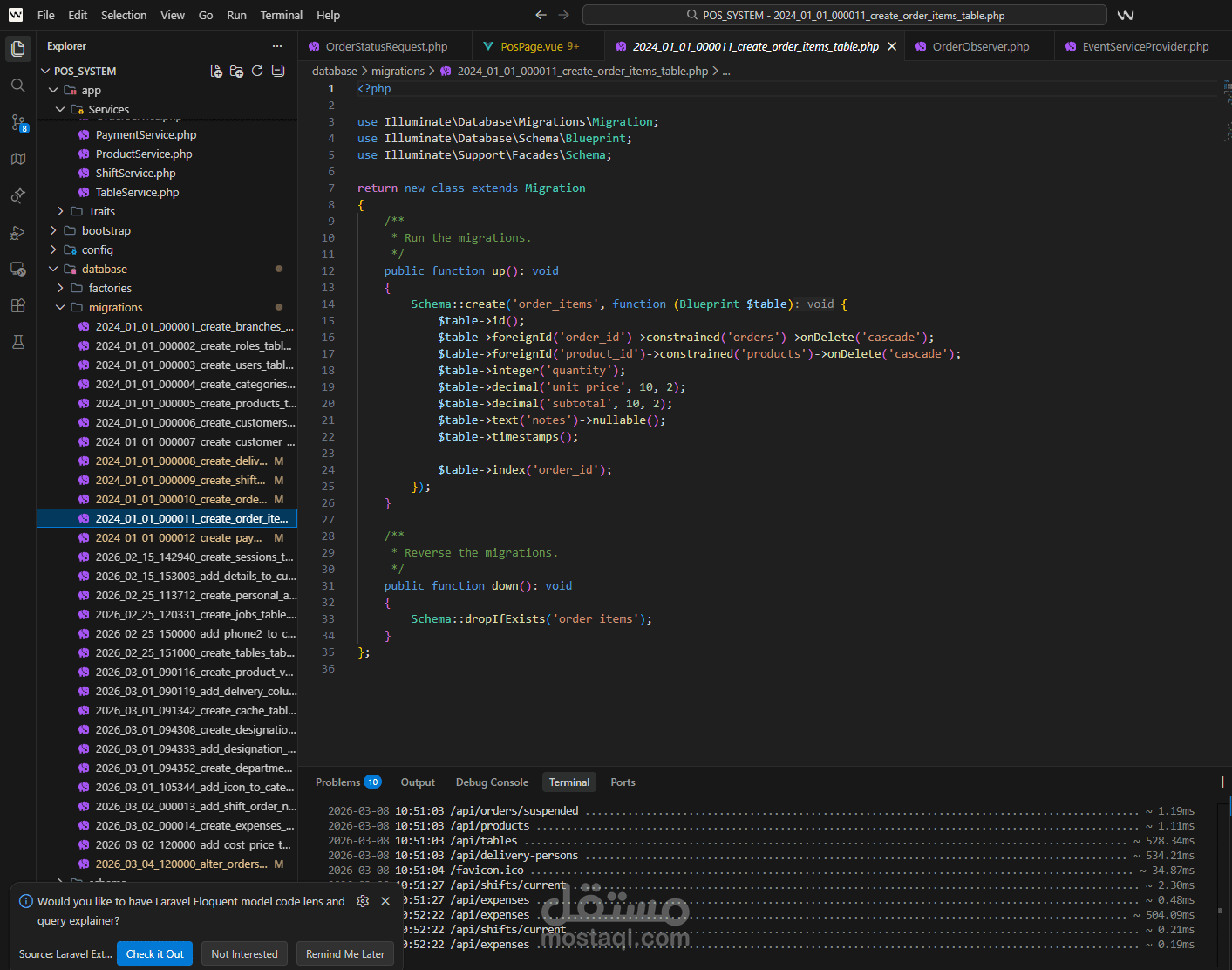
Task: Open the Remote Explorer icon
Action: click(17, 269)
